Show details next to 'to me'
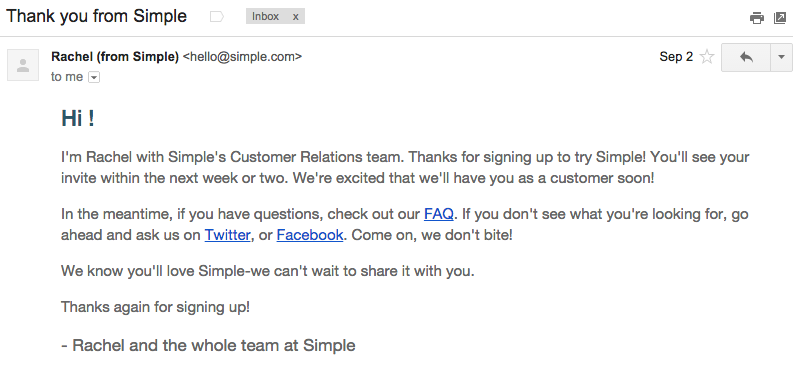 94,77
